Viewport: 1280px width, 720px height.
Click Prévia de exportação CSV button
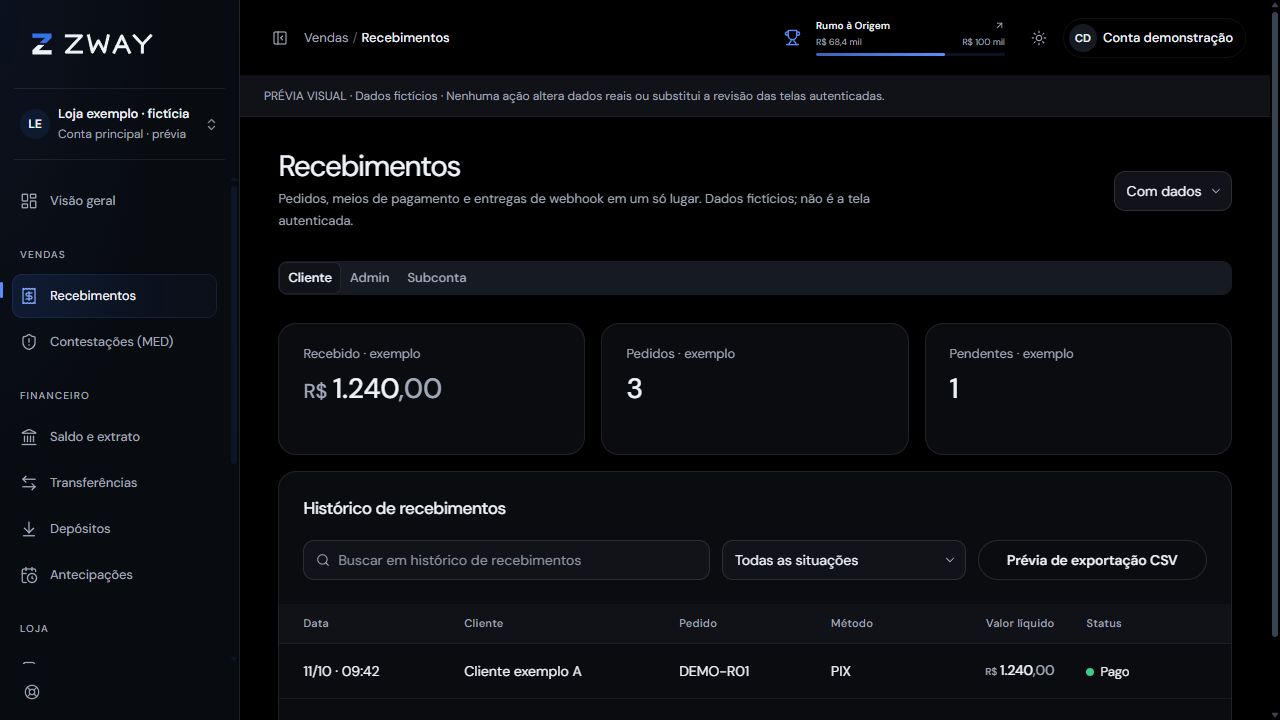(1092, 560)
